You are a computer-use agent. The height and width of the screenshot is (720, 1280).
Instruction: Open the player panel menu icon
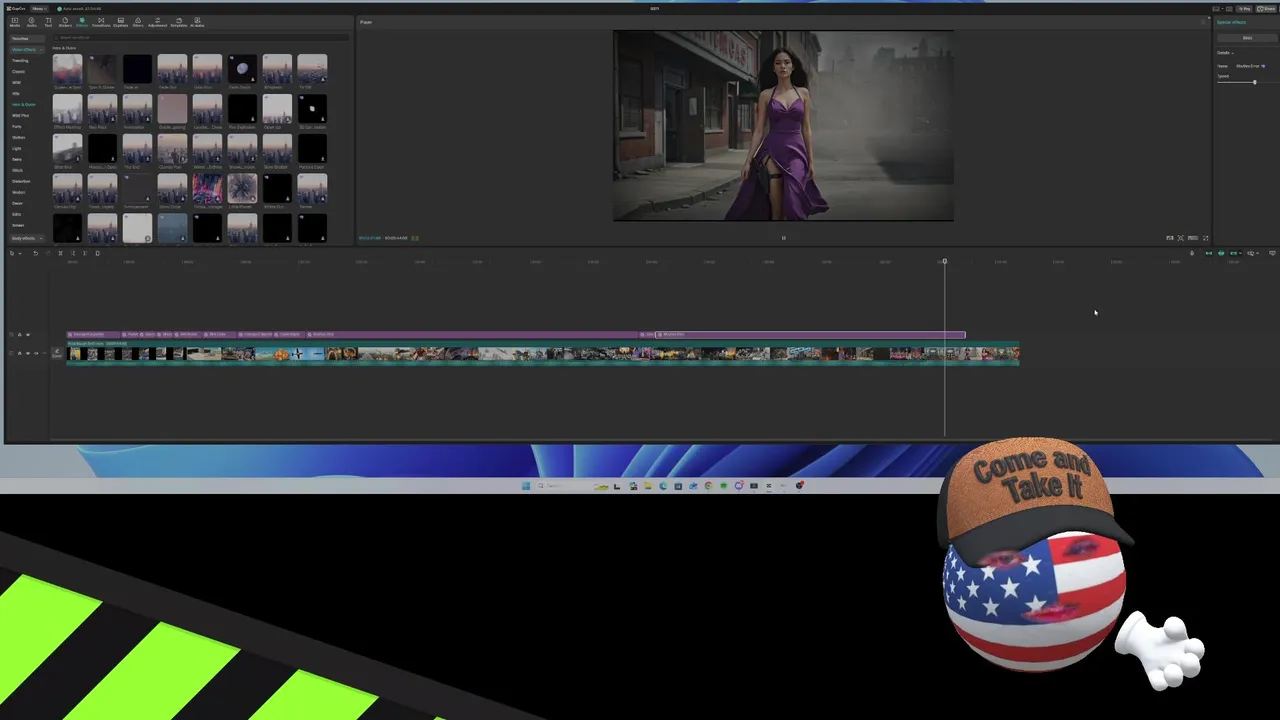tap(1204, 22)
